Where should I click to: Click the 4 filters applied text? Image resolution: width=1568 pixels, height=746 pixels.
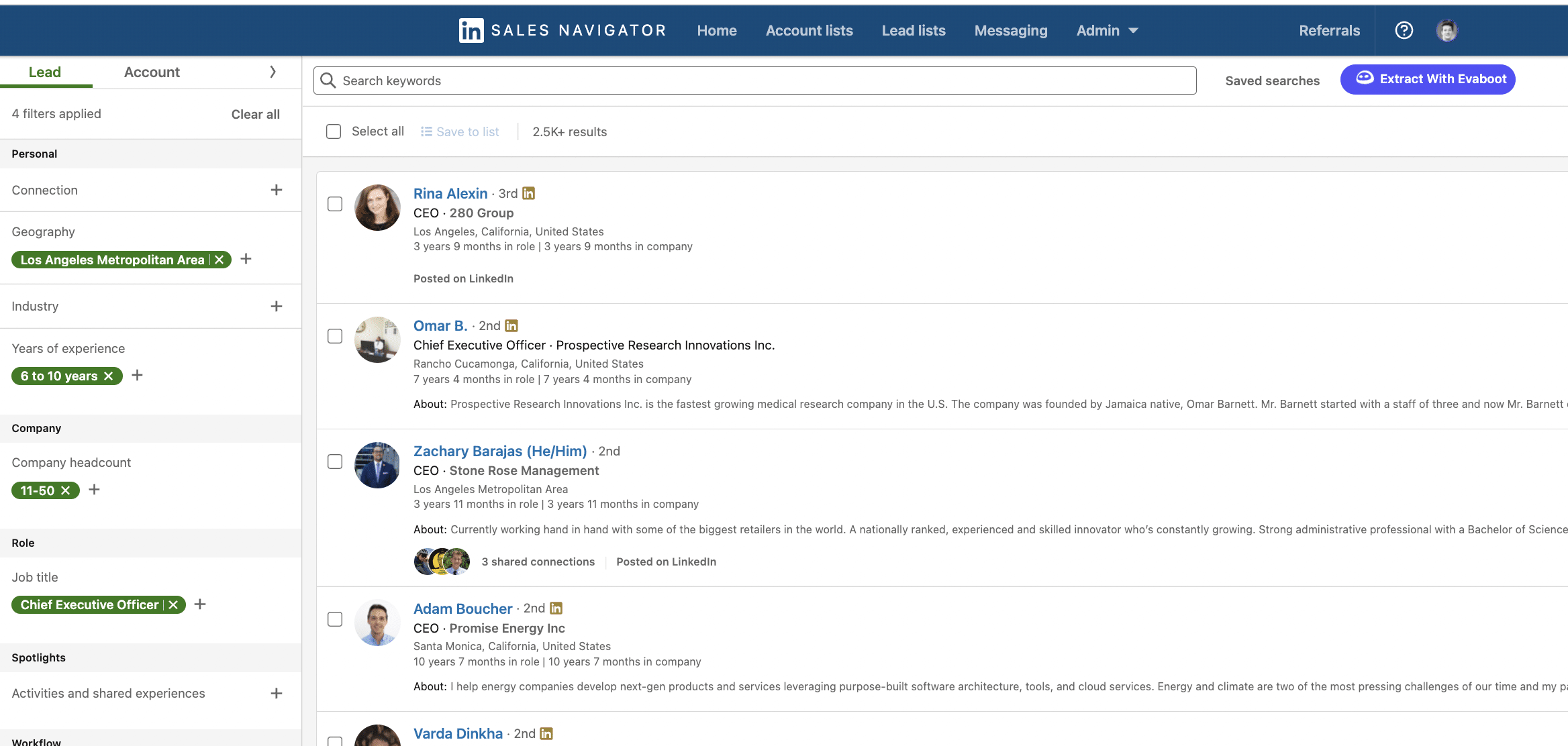[56, 114]
